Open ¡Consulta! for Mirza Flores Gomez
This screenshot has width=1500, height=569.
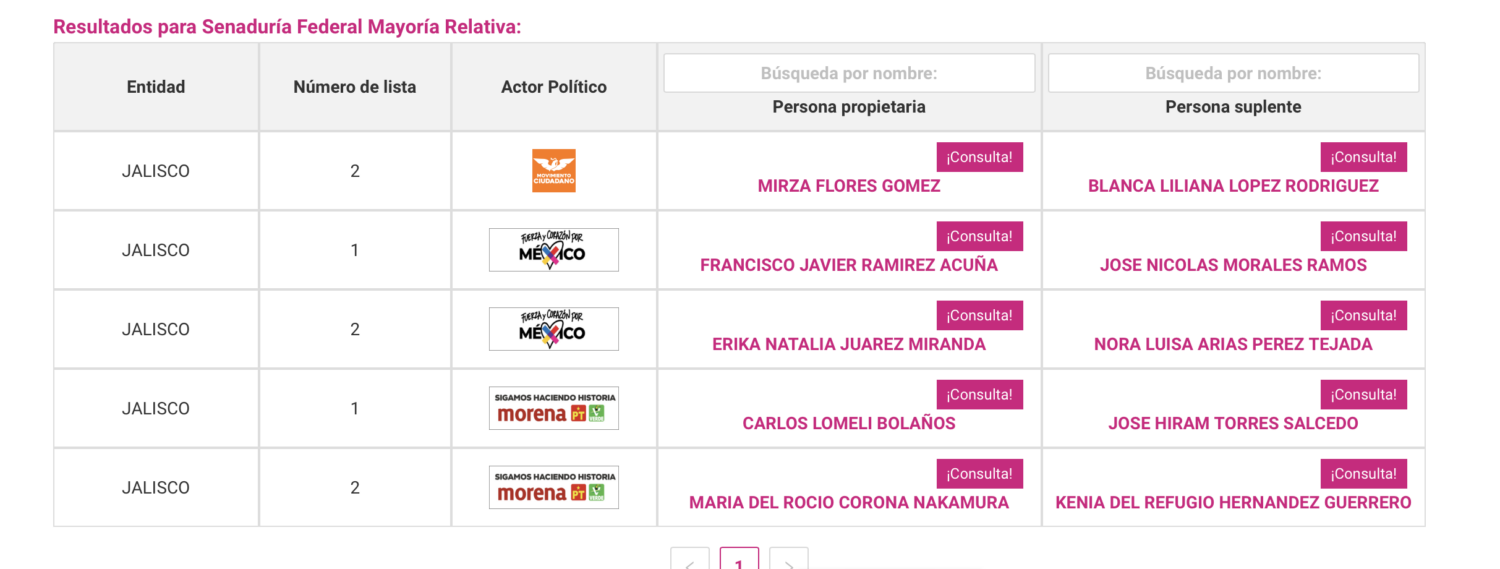[x=979, y=157]
